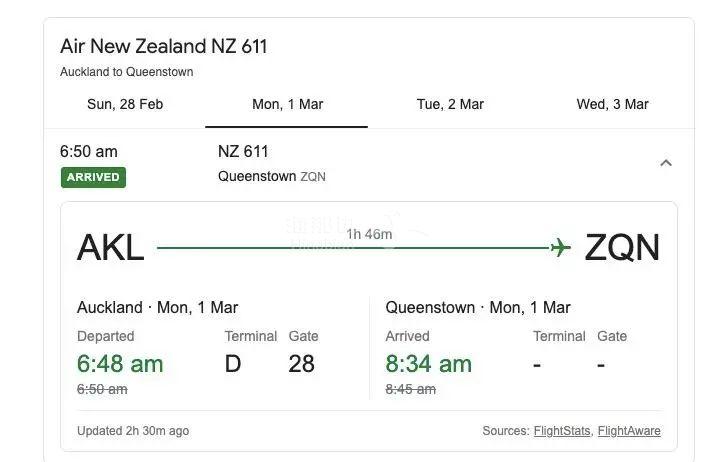This screenshot has height=462, width=719.
Task: Click the 6:48 am actual departure time
Action: point(120,364)
